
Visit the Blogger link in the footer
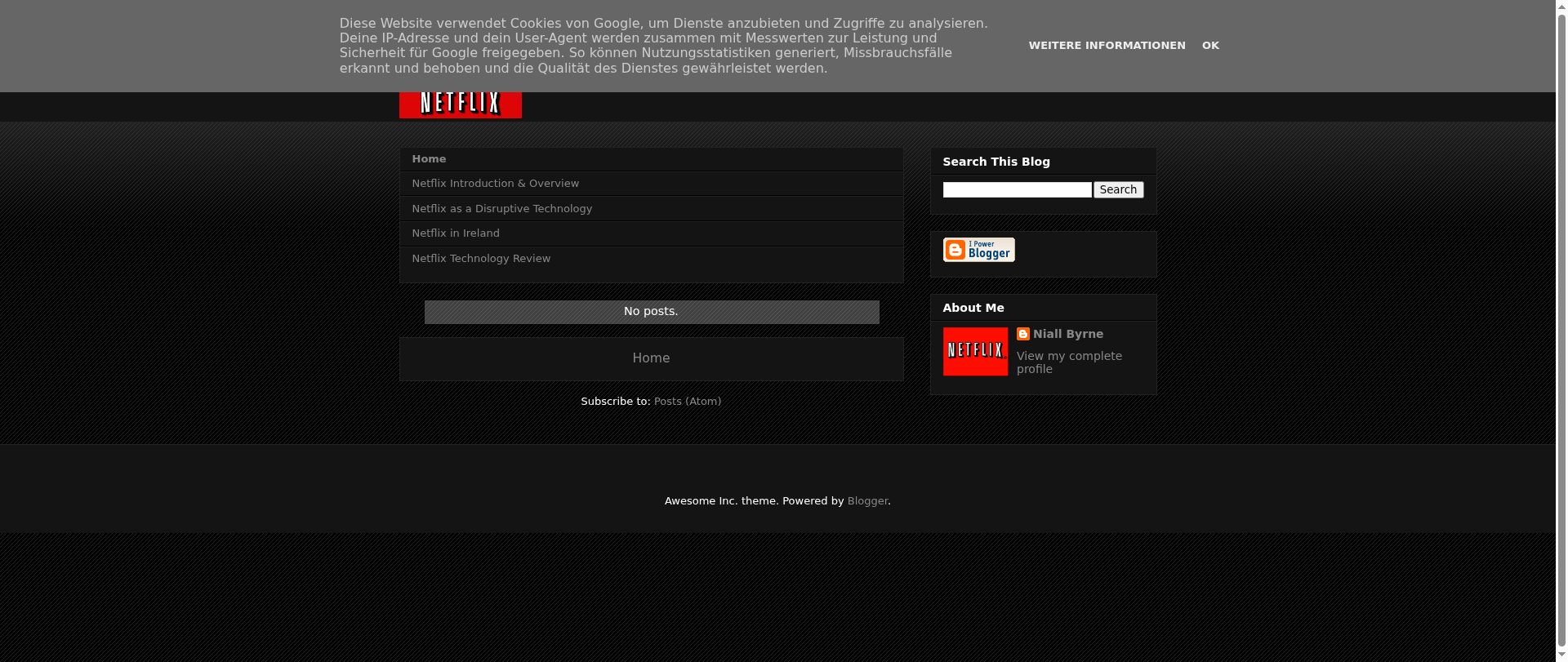867,501
